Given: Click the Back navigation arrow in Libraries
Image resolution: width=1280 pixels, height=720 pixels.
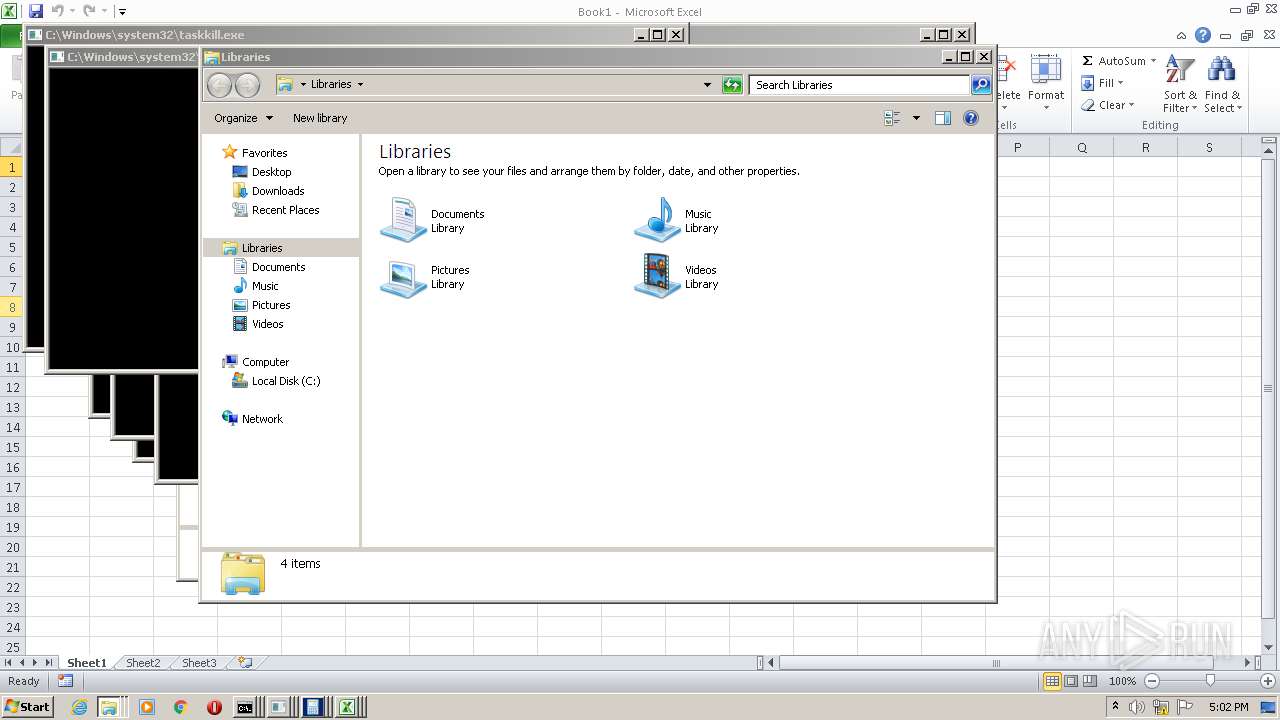Looking at the screenshot, I should [220, 85].
